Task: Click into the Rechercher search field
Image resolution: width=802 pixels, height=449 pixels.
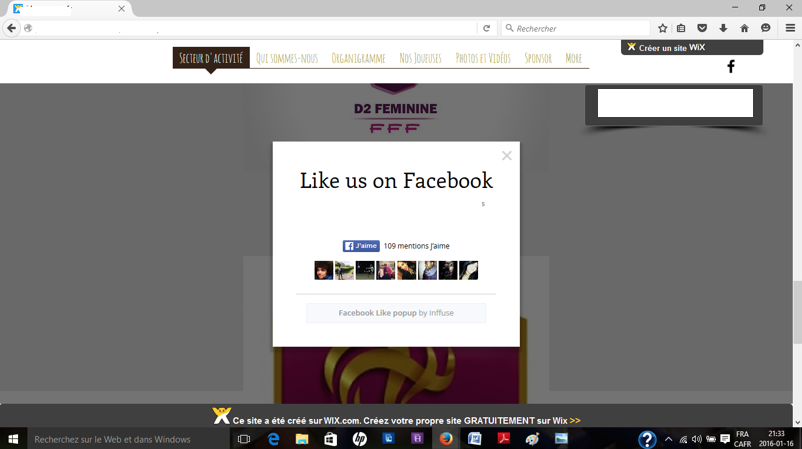Action: pos(575,28)
